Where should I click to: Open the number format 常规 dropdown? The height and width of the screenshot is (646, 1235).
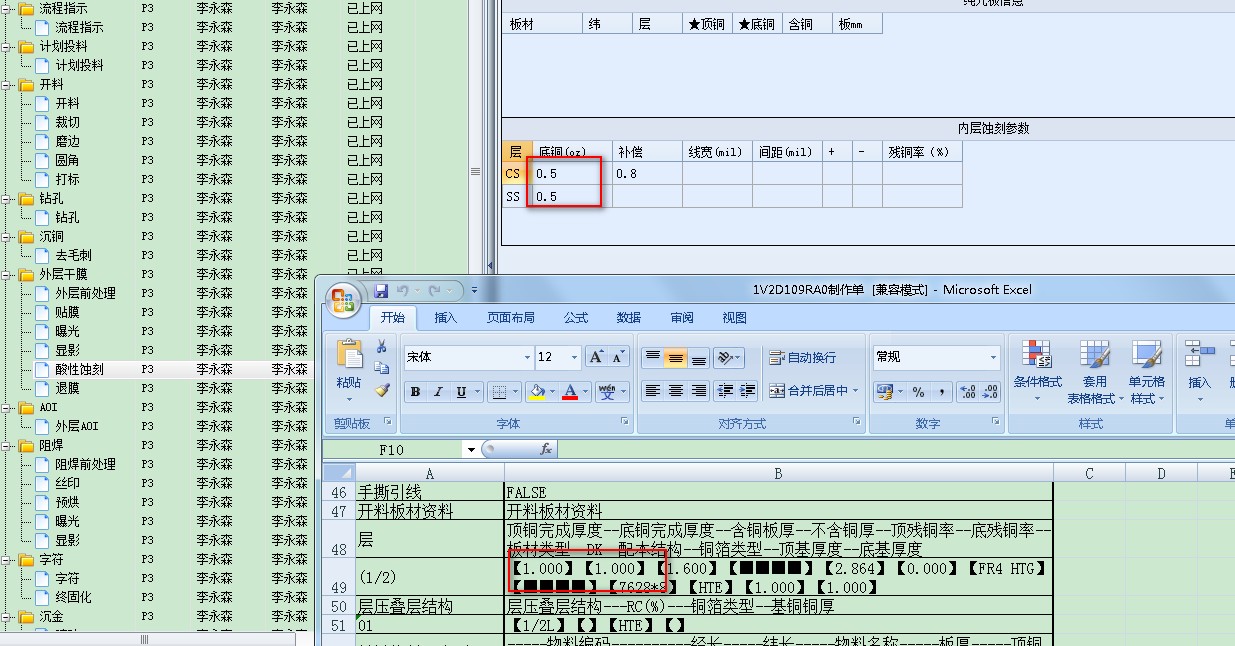tap(992, 357)
